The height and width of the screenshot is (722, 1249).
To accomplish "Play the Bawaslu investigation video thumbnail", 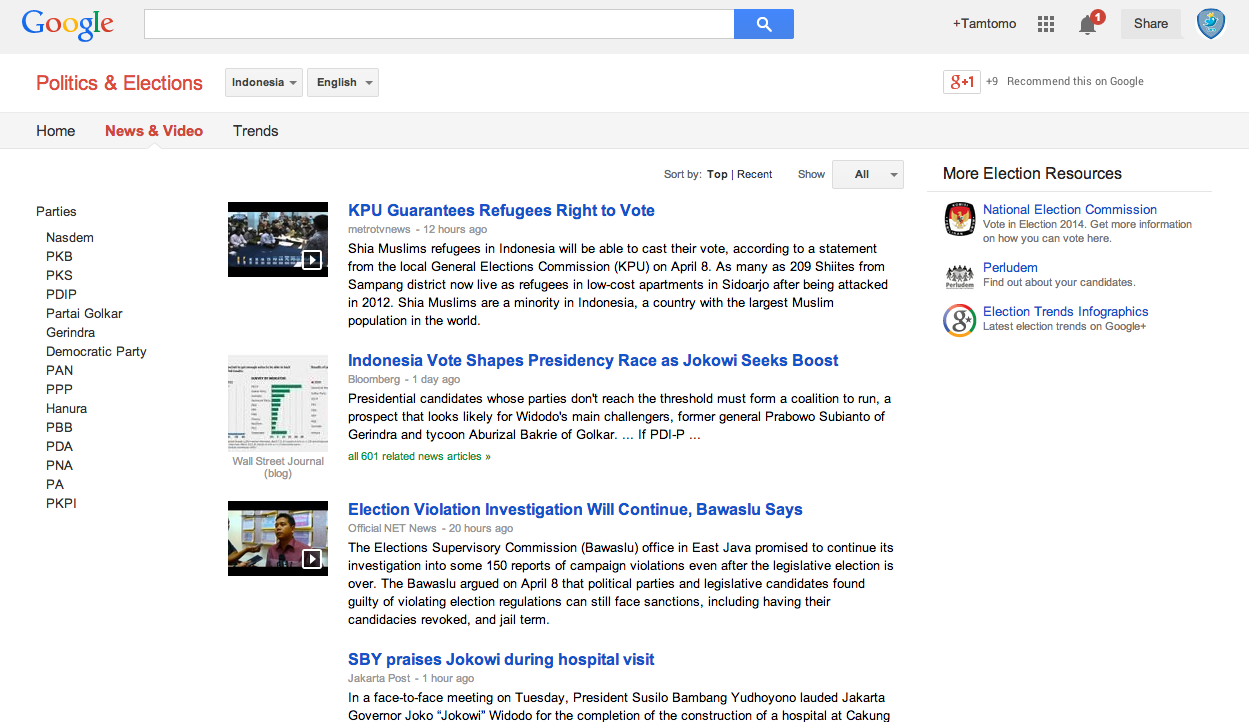I will (278, 538).
